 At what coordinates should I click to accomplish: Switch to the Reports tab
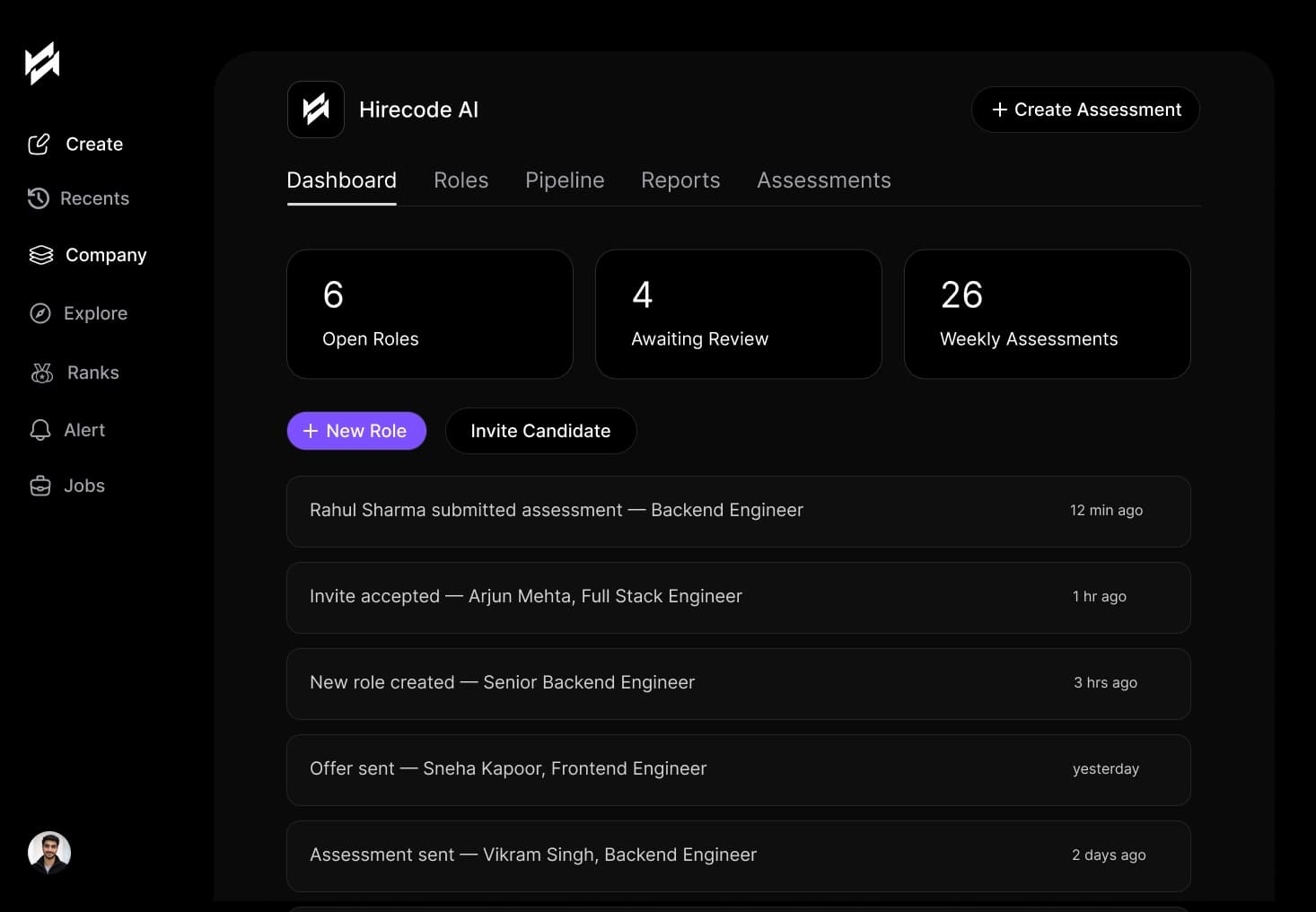[680, 180]
